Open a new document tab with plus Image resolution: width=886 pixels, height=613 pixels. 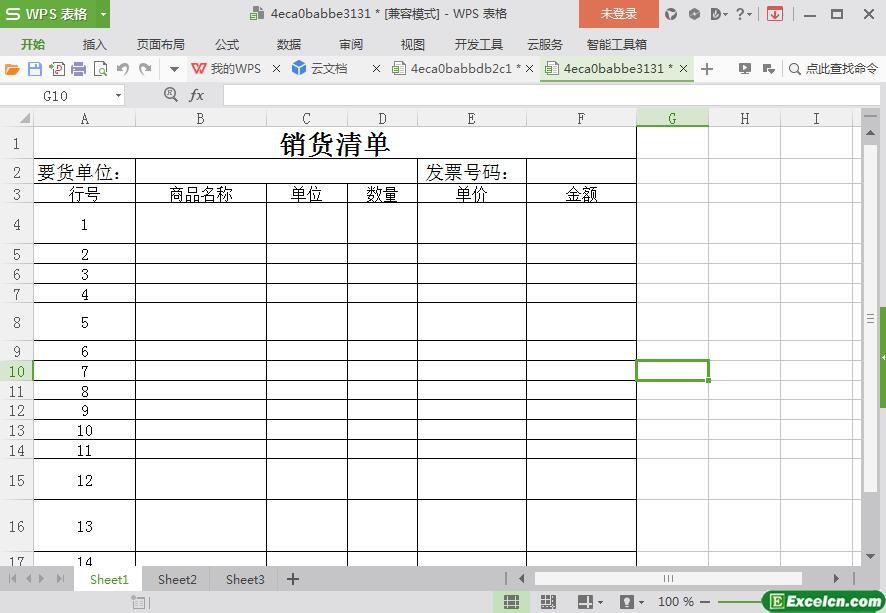[707, 69]
